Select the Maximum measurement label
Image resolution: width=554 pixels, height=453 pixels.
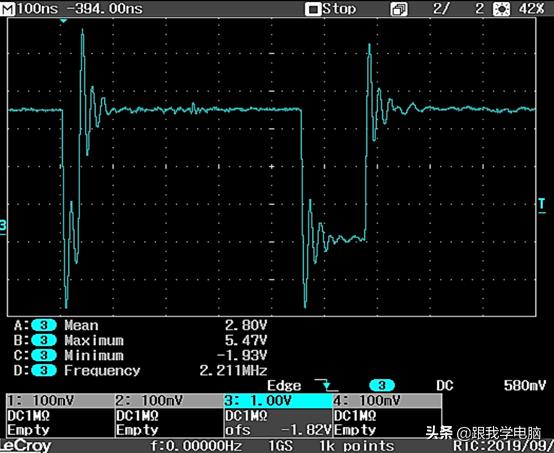[x=94, y=340]
